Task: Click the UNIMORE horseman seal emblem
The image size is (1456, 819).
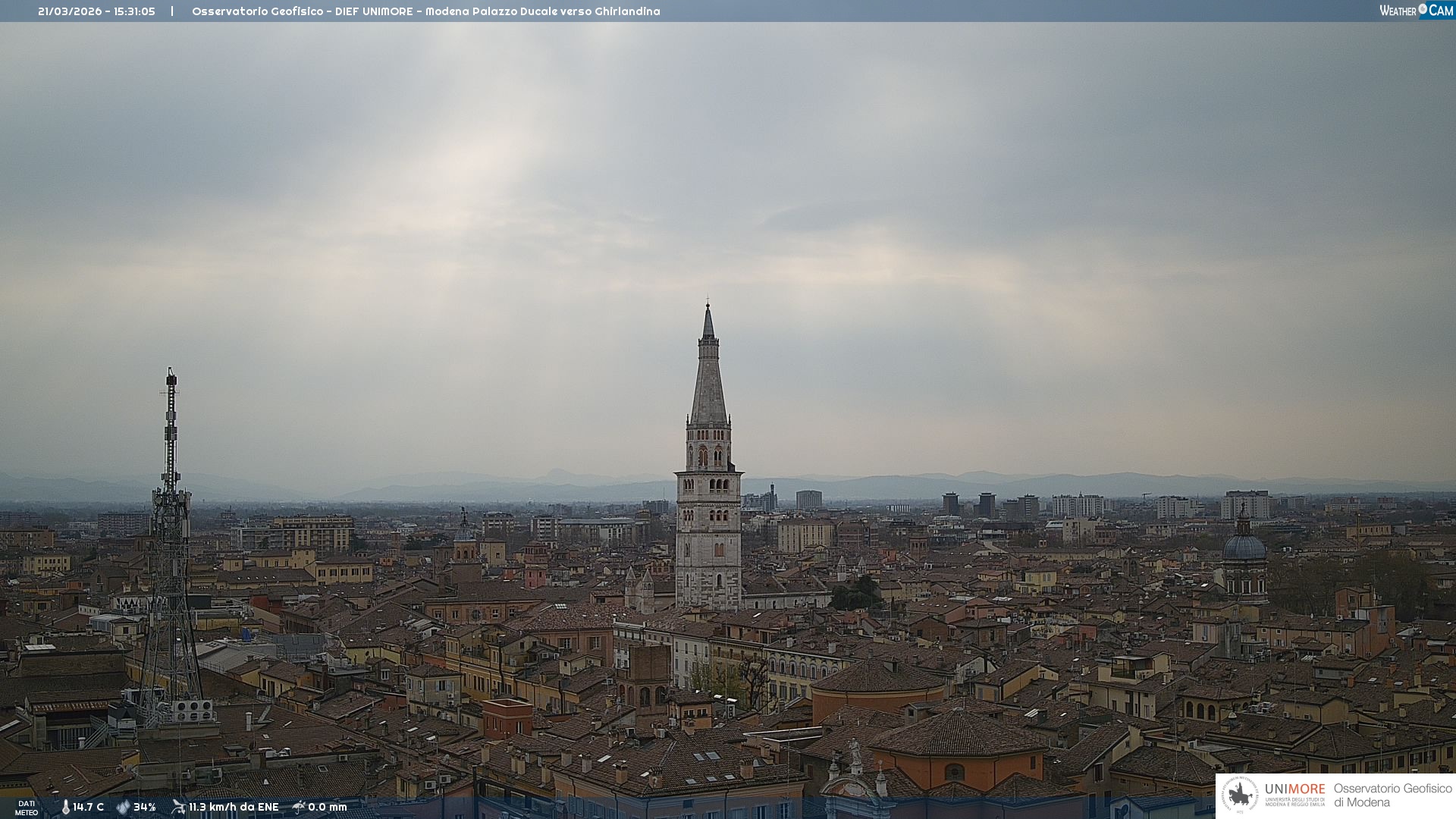Action: click(x=1240, y=795)
